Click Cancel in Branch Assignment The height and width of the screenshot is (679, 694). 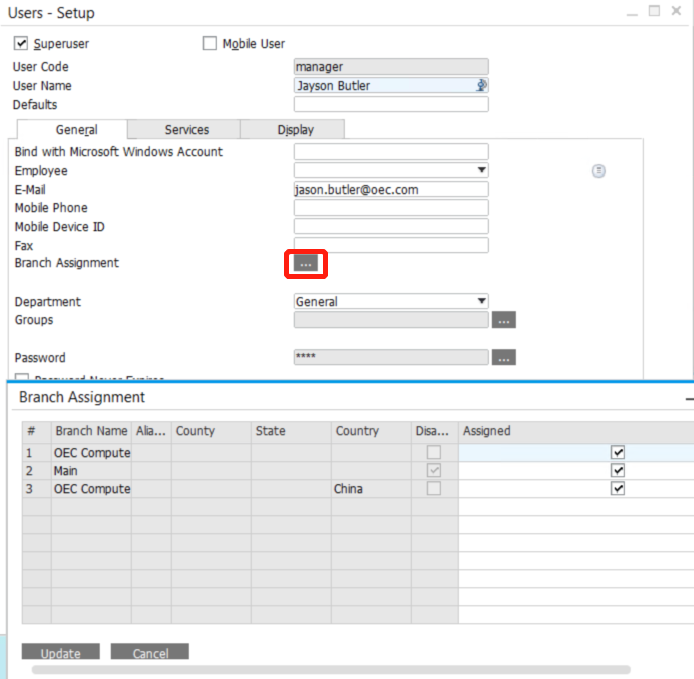click(x=150, y=652)
